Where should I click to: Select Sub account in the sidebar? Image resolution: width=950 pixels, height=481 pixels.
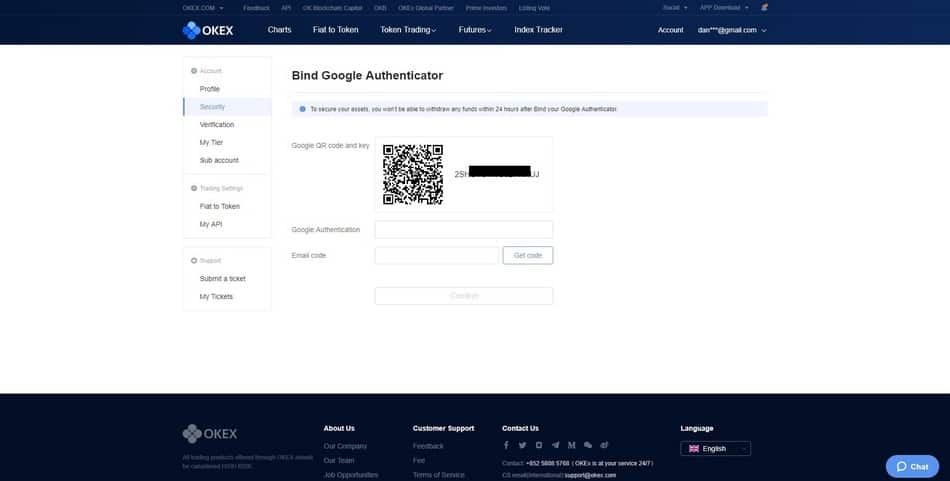219,161
